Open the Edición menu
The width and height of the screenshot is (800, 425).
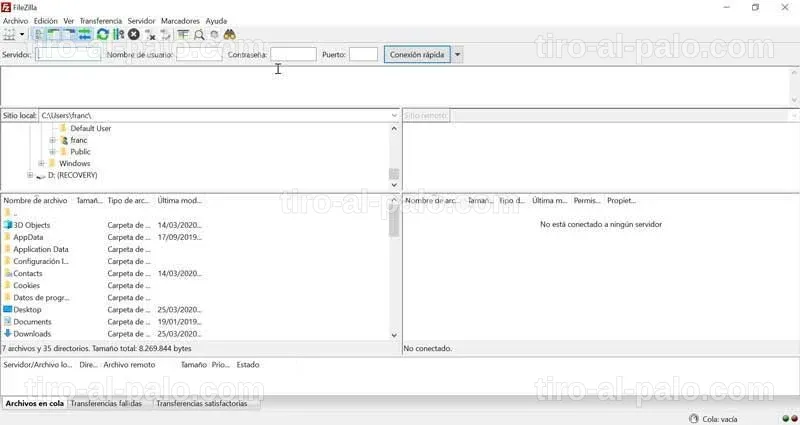pos(45,21)
